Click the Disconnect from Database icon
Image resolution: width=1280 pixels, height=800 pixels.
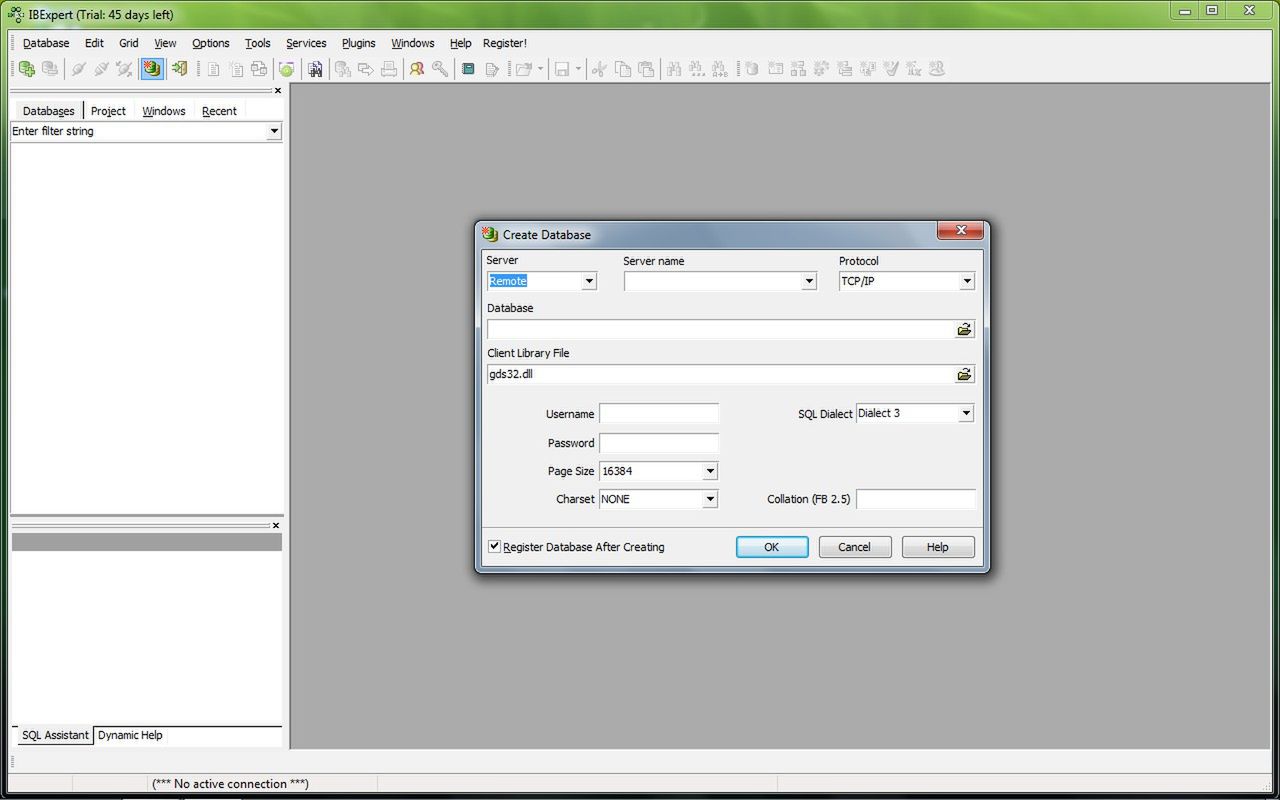101,69
